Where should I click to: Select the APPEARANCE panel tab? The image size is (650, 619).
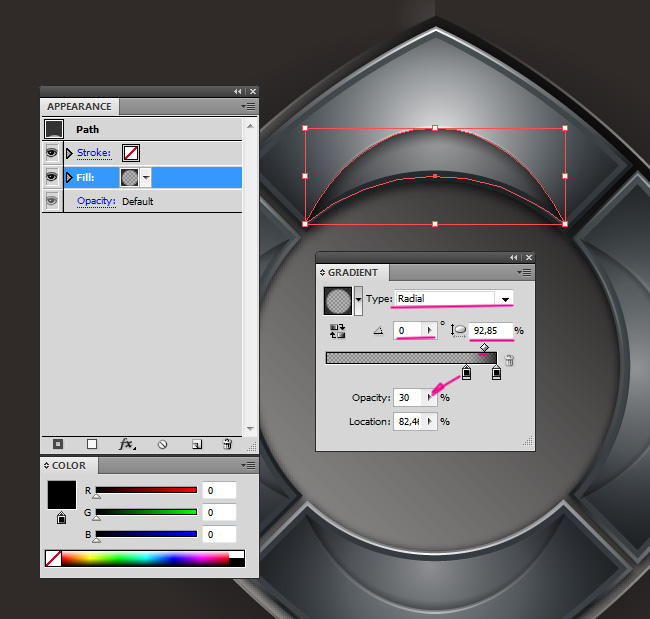(79, 107)
